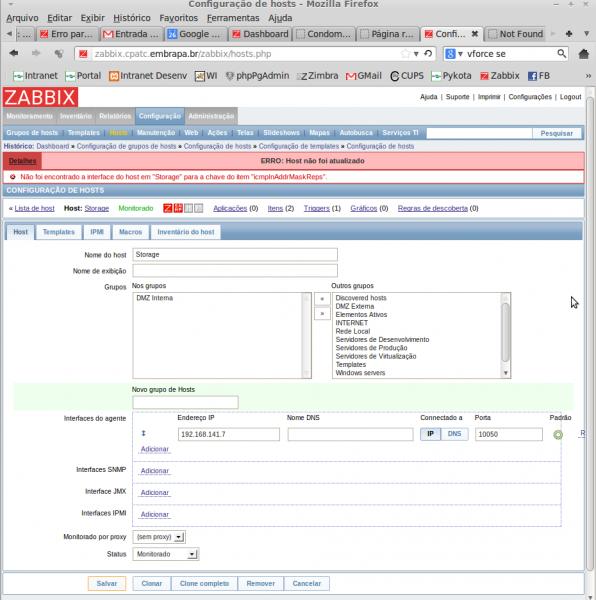Open Administração main menu
This screenshot has height=600, width=596.
(211, 116)
